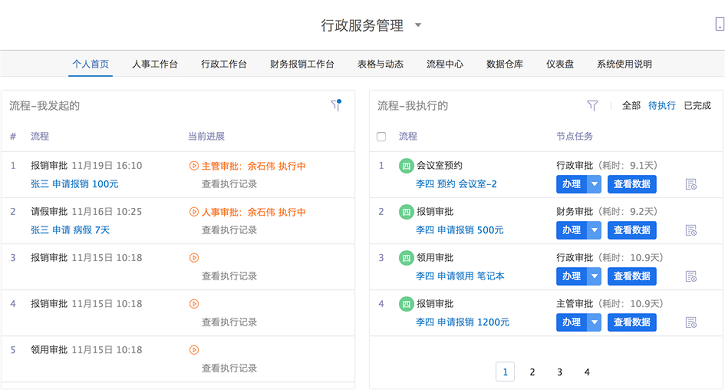Tick the select-all checkbox beside 流程 header

(381, 136)
